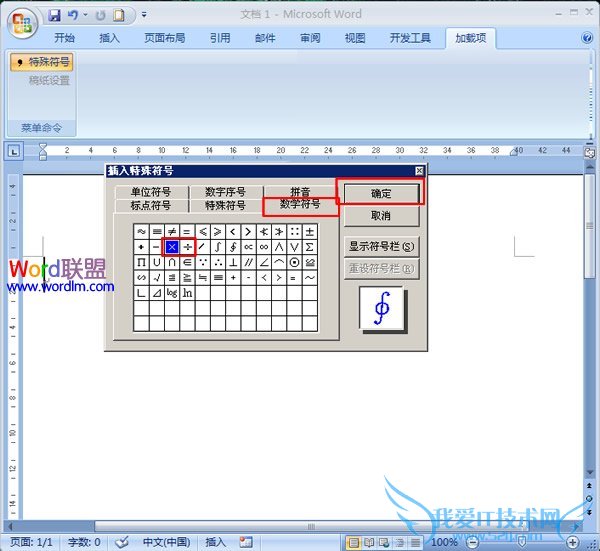Choose the plus-minus ± symbol
This screenshot has width=600, height=551.
tap(310, 231)
